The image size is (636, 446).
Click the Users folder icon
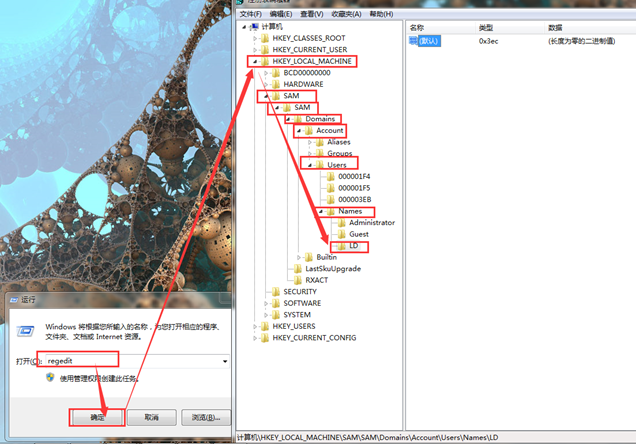coord(320,165)
